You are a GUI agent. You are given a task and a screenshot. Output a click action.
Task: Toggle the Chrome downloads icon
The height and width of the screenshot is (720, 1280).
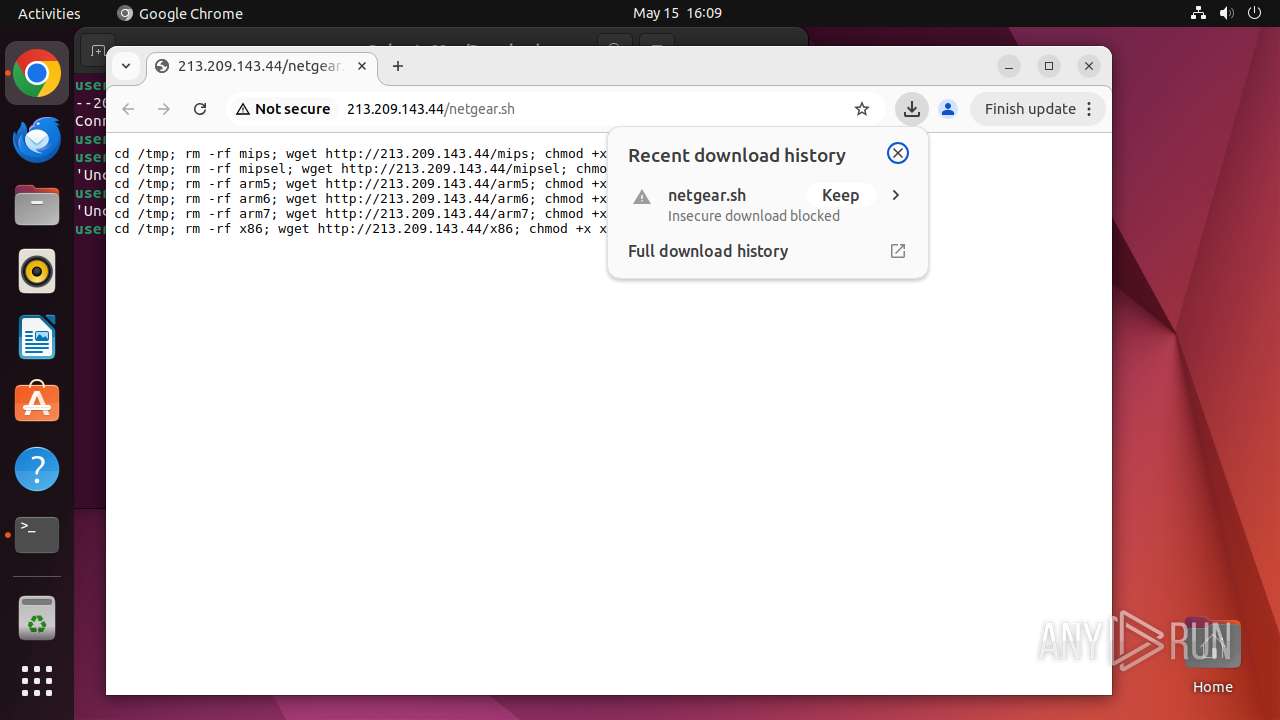click(911, 109)
